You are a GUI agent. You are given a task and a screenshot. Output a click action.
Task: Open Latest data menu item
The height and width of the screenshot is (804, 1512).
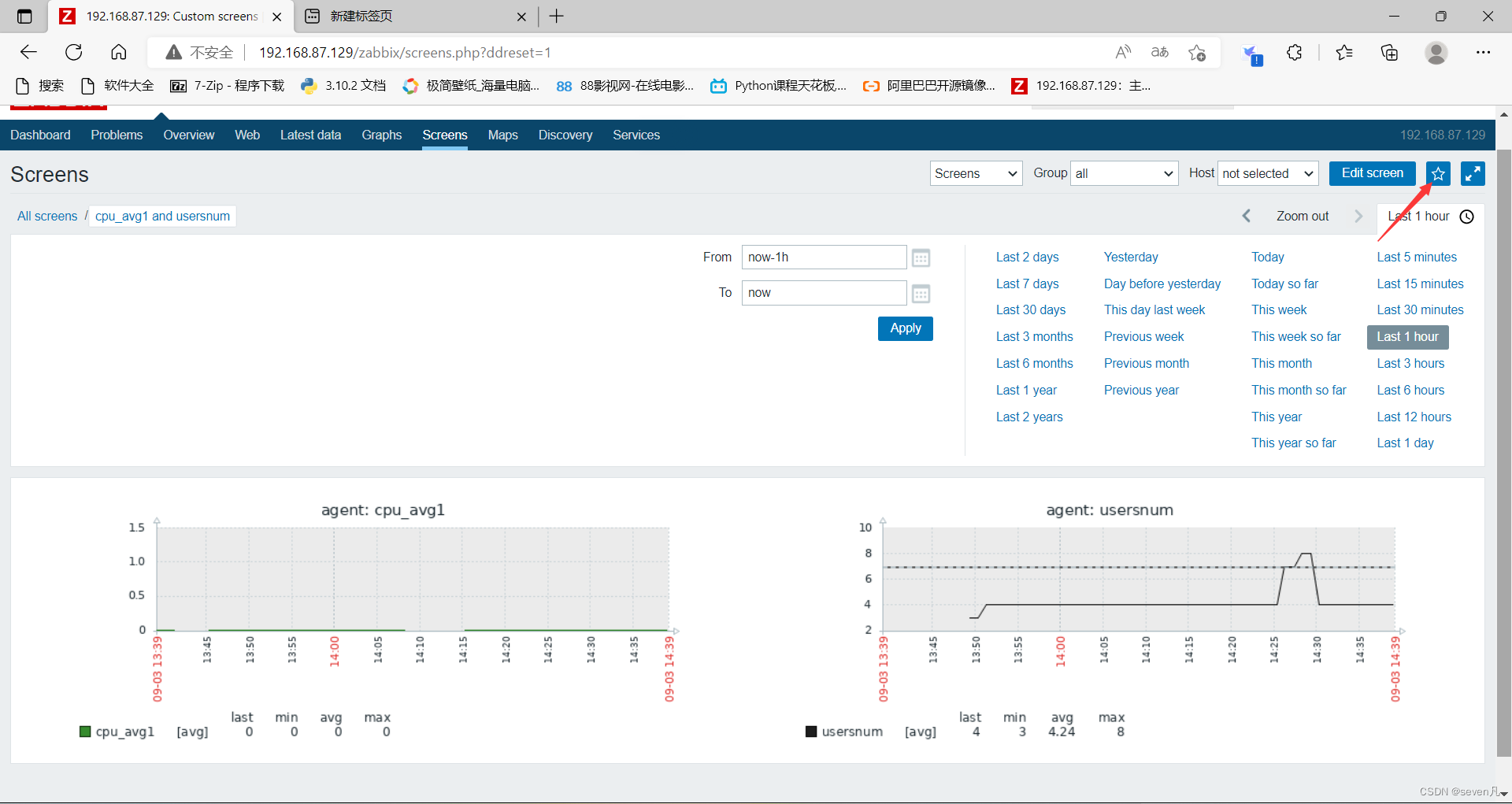[310, 135]
